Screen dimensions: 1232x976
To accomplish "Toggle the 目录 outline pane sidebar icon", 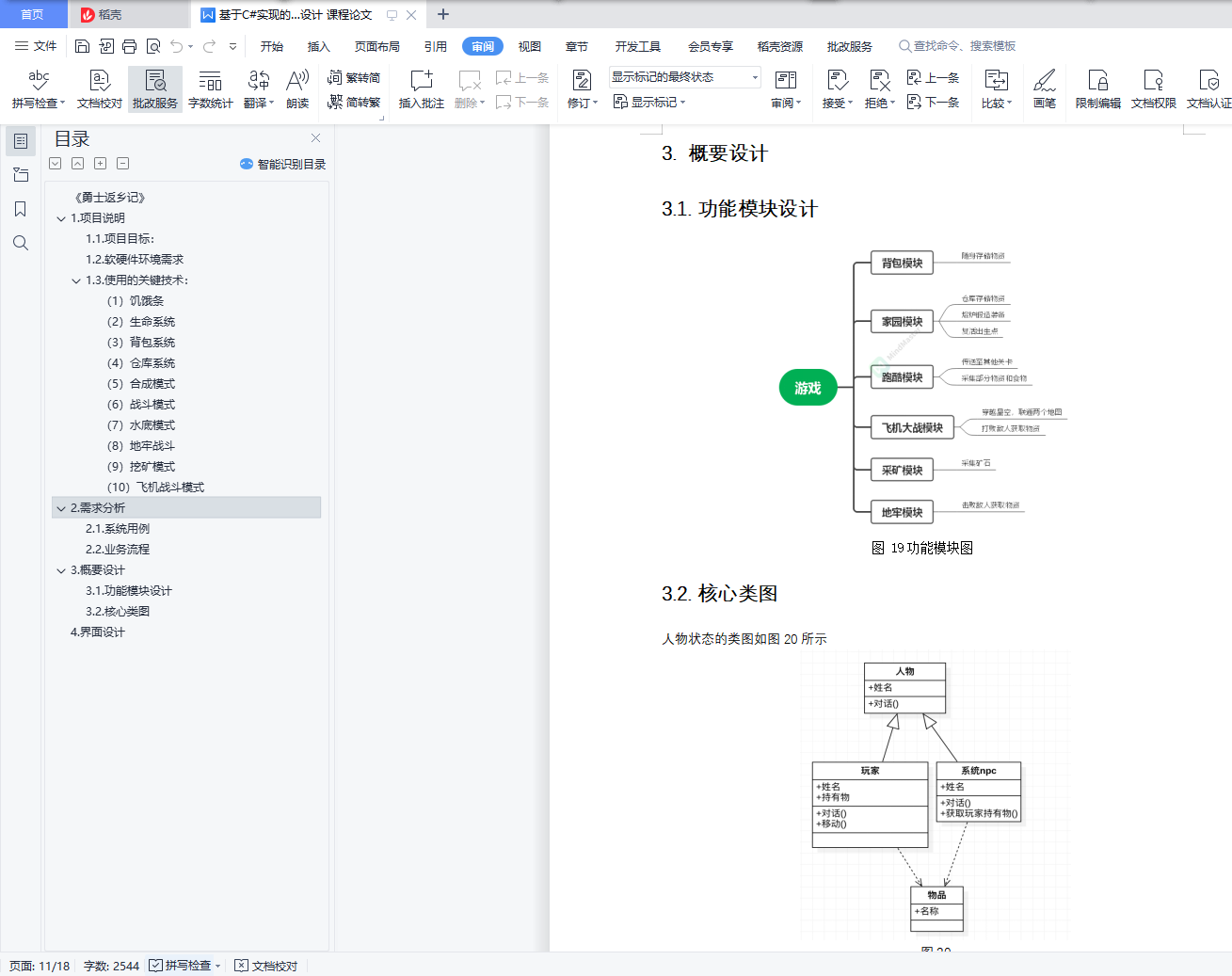I will tap(21, 141).
